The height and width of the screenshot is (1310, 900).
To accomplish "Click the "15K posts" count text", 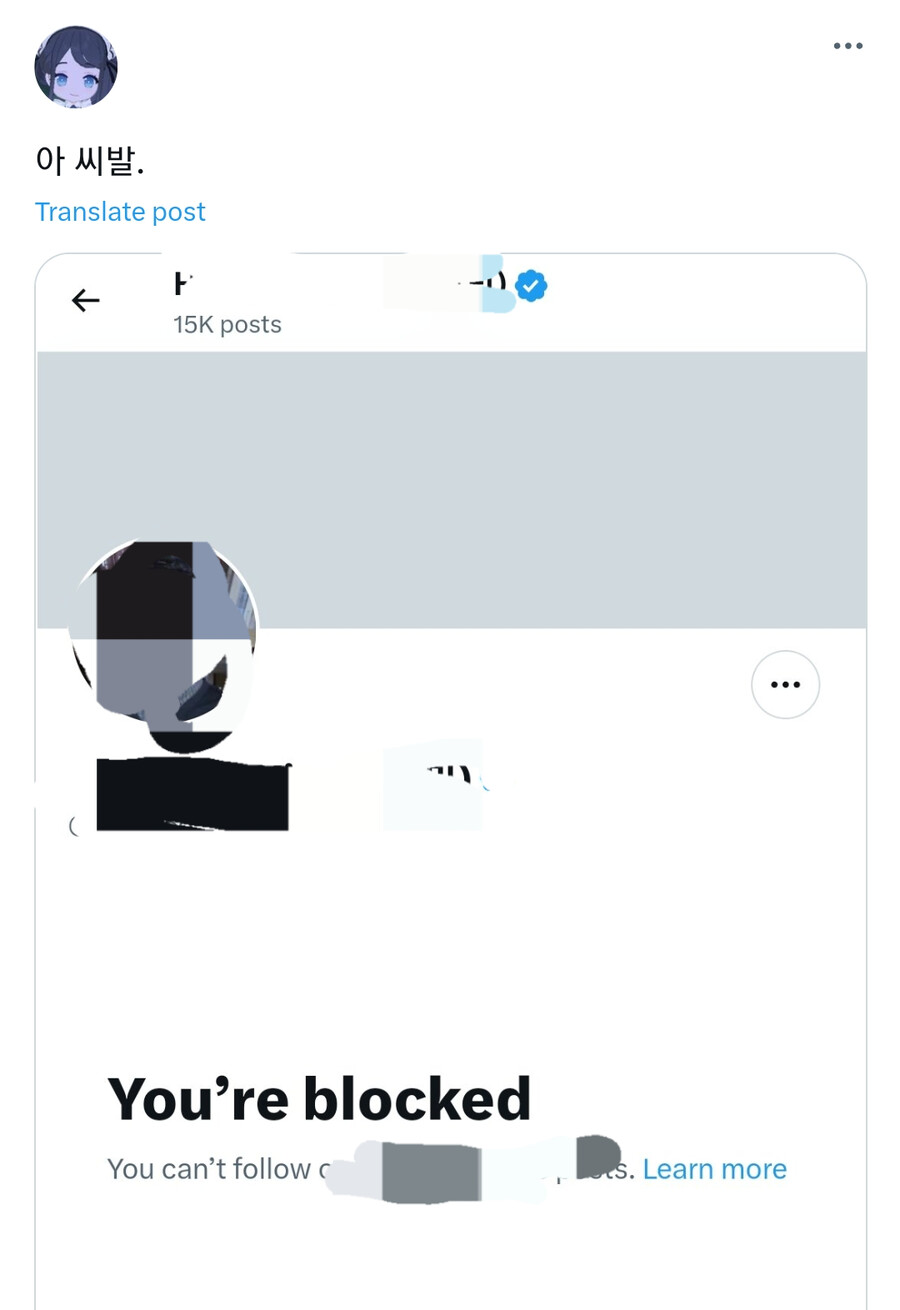I will [227, 324].
